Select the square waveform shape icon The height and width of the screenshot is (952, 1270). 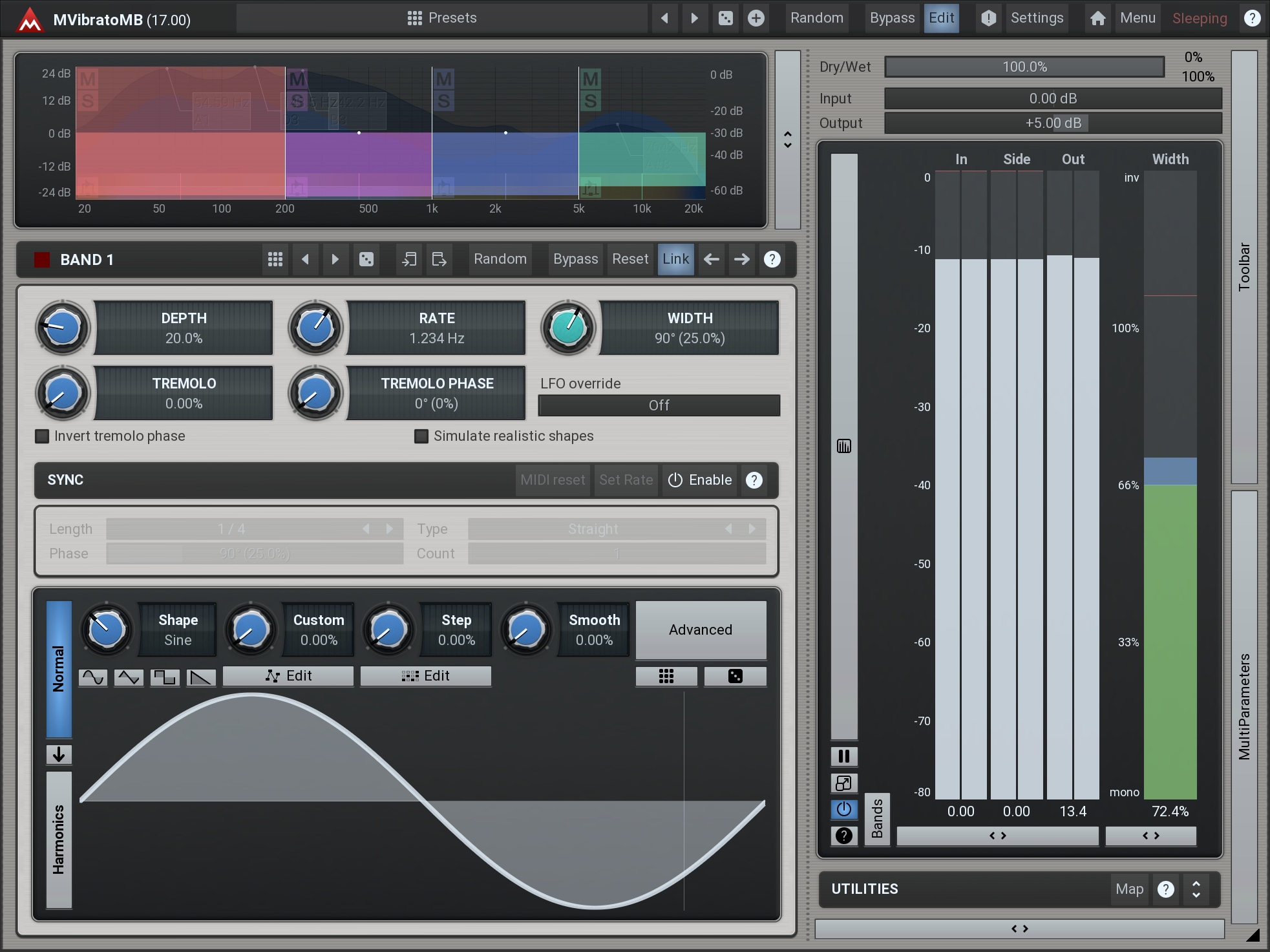coord(165,677)
